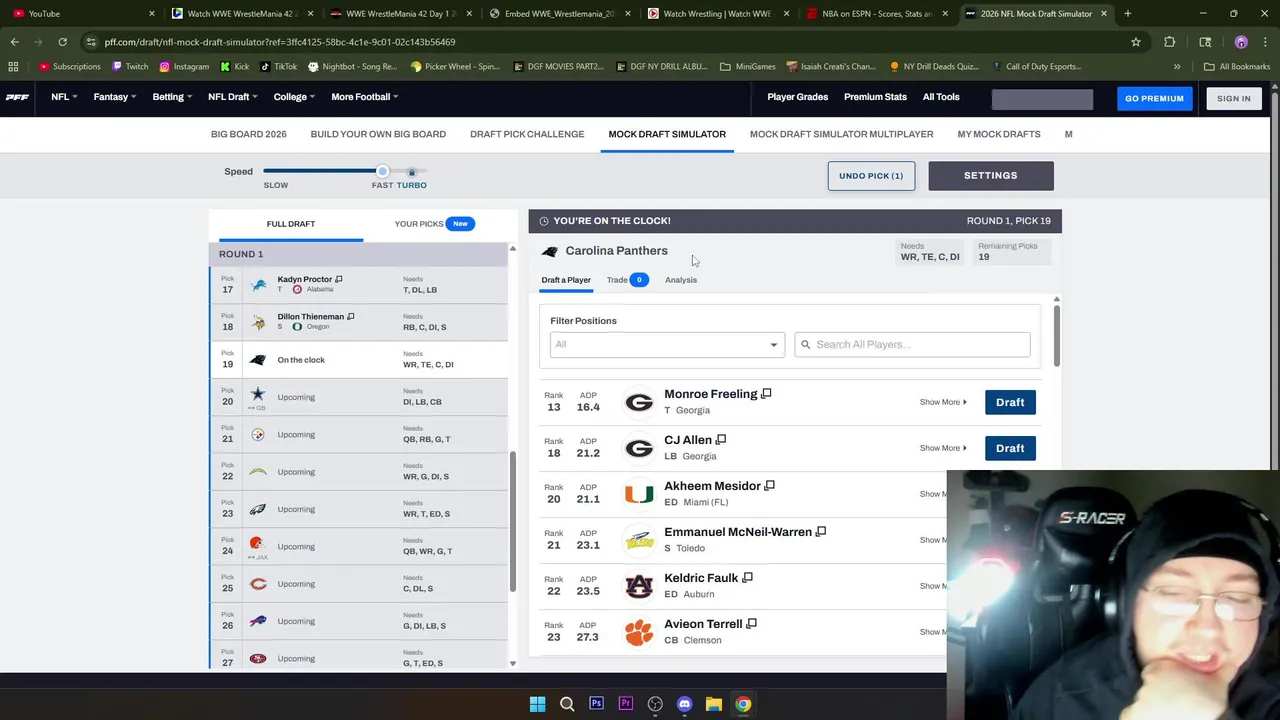Adjust the draft Speed slider handle

[x=382, y=171]
